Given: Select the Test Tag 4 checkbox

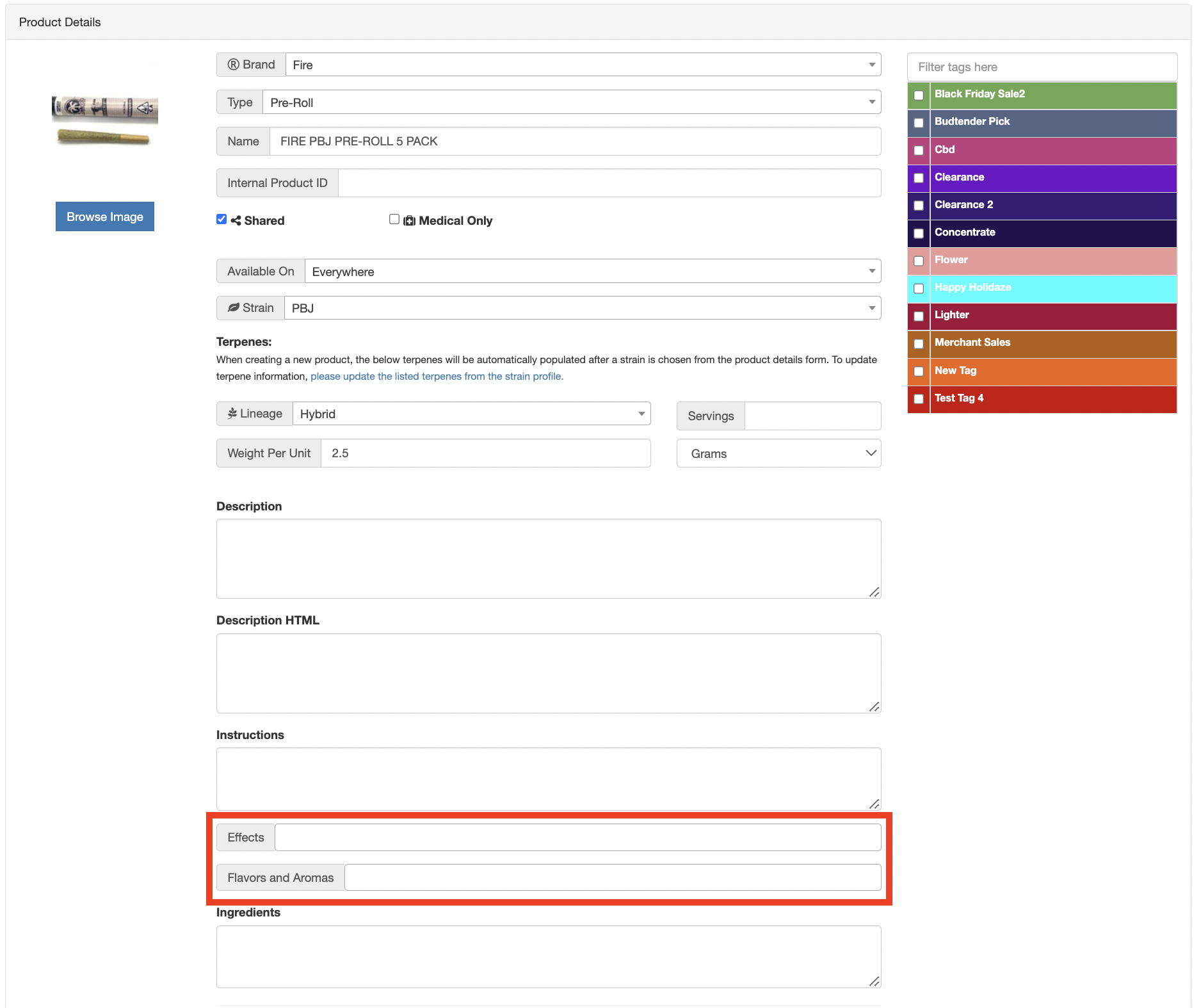Looking at the screenshot, I should 919,399.
